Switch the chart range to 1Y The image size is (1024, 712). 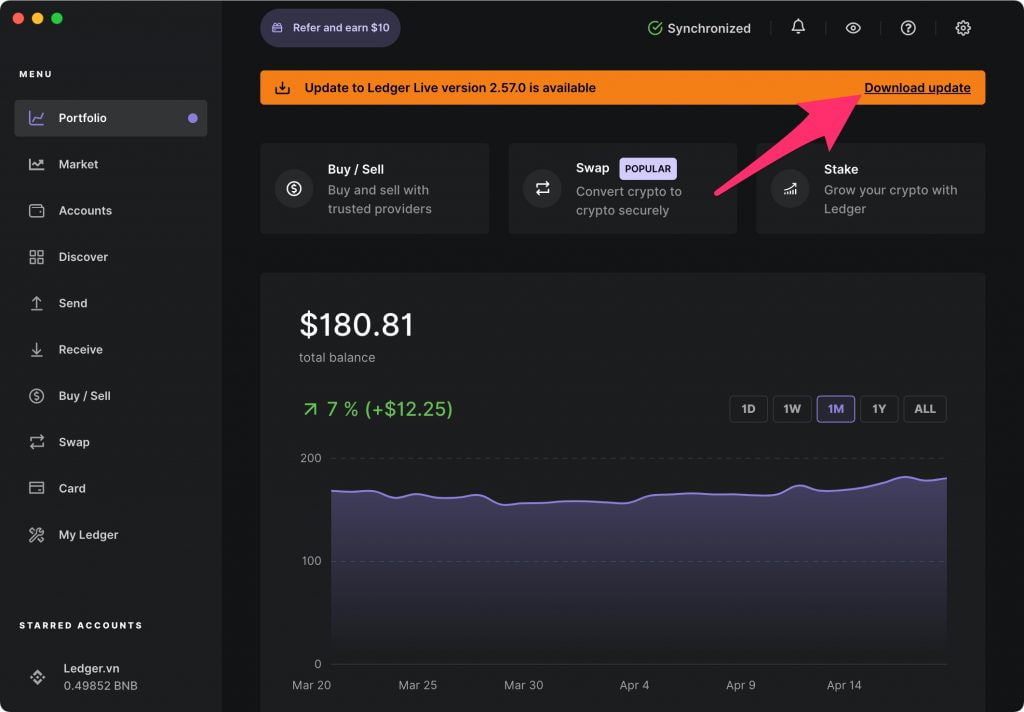879,409
